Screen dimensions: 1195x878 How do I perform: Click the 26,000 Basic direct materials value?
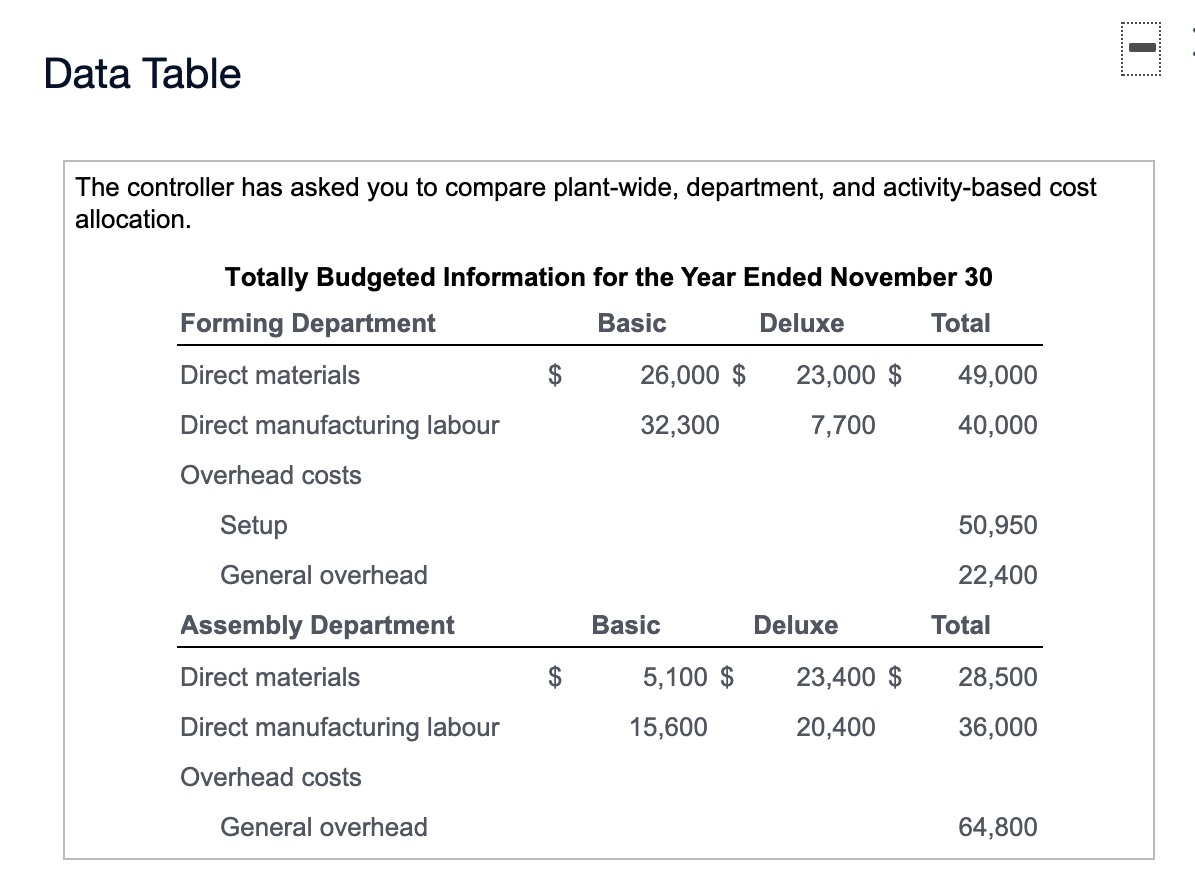click(679, 375)
